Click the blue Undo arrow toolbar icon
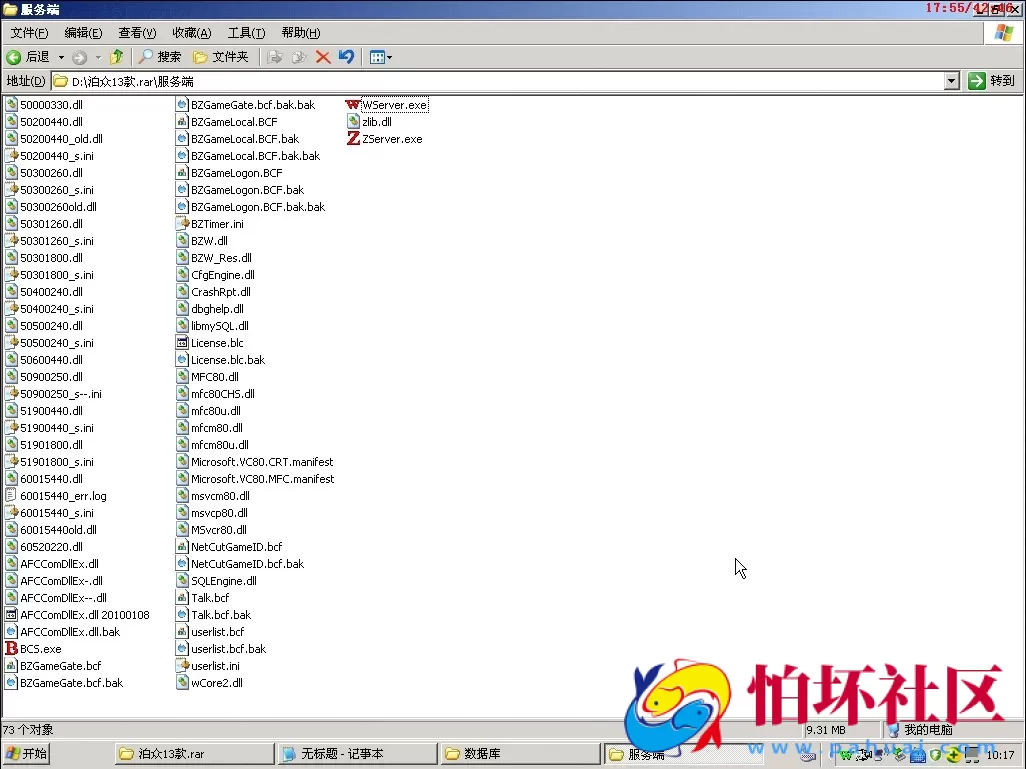The image size is (1026, 769). (x=346, y=57)
